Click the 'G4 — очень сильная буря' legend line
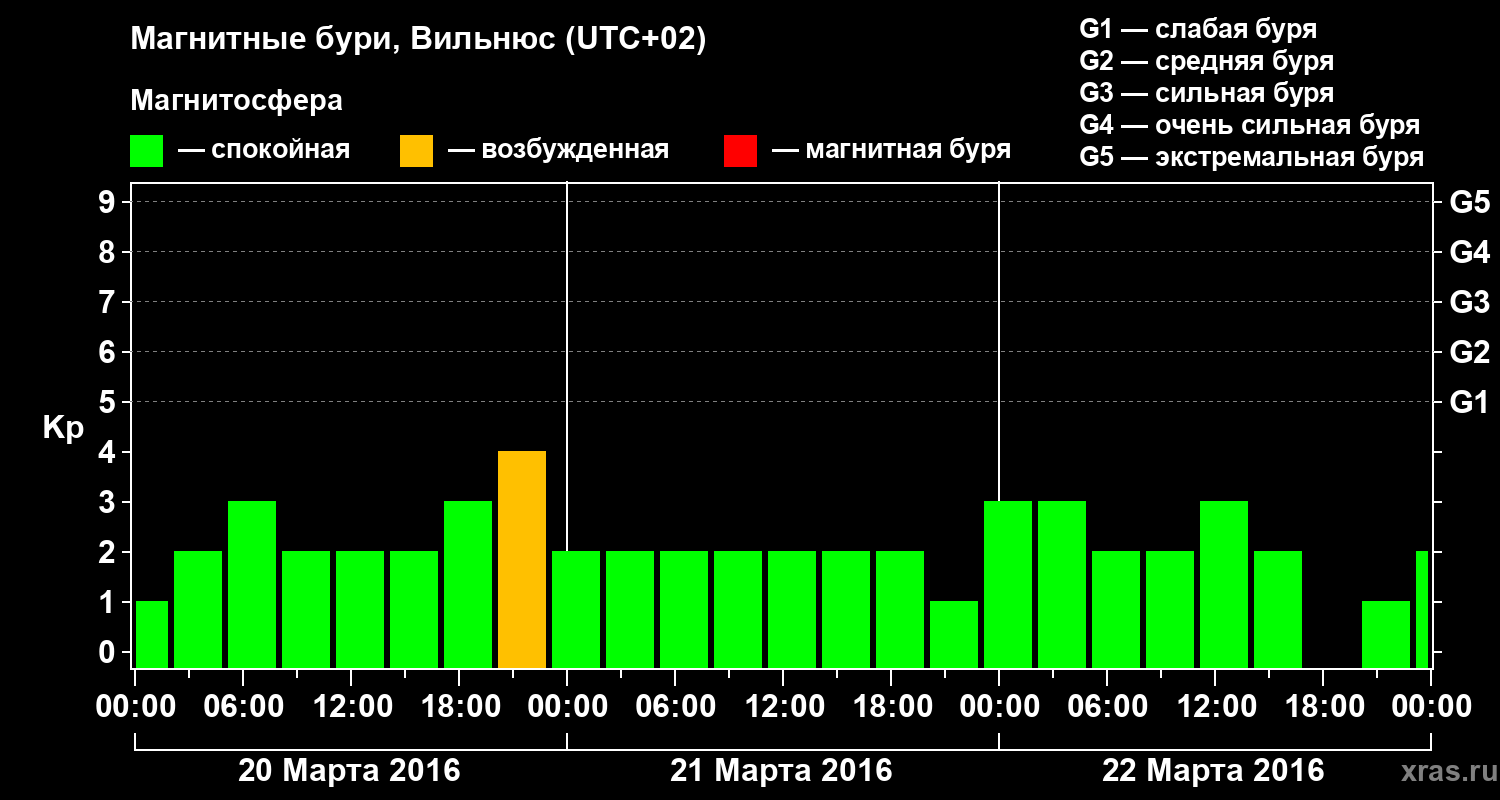This screenshot has width=1500, height=800. coord(1250,125)
